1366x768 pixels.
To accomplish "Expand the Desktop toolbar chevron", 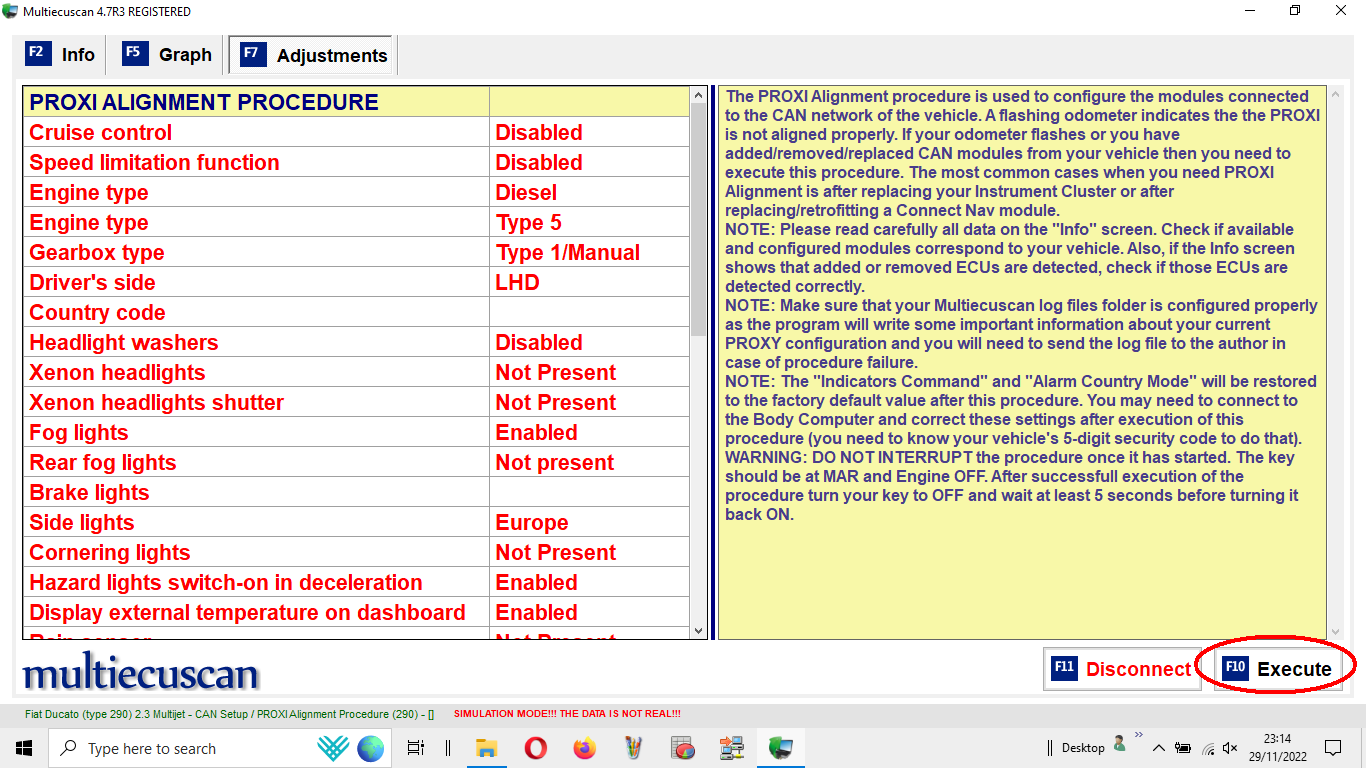I will [1138, 735].
